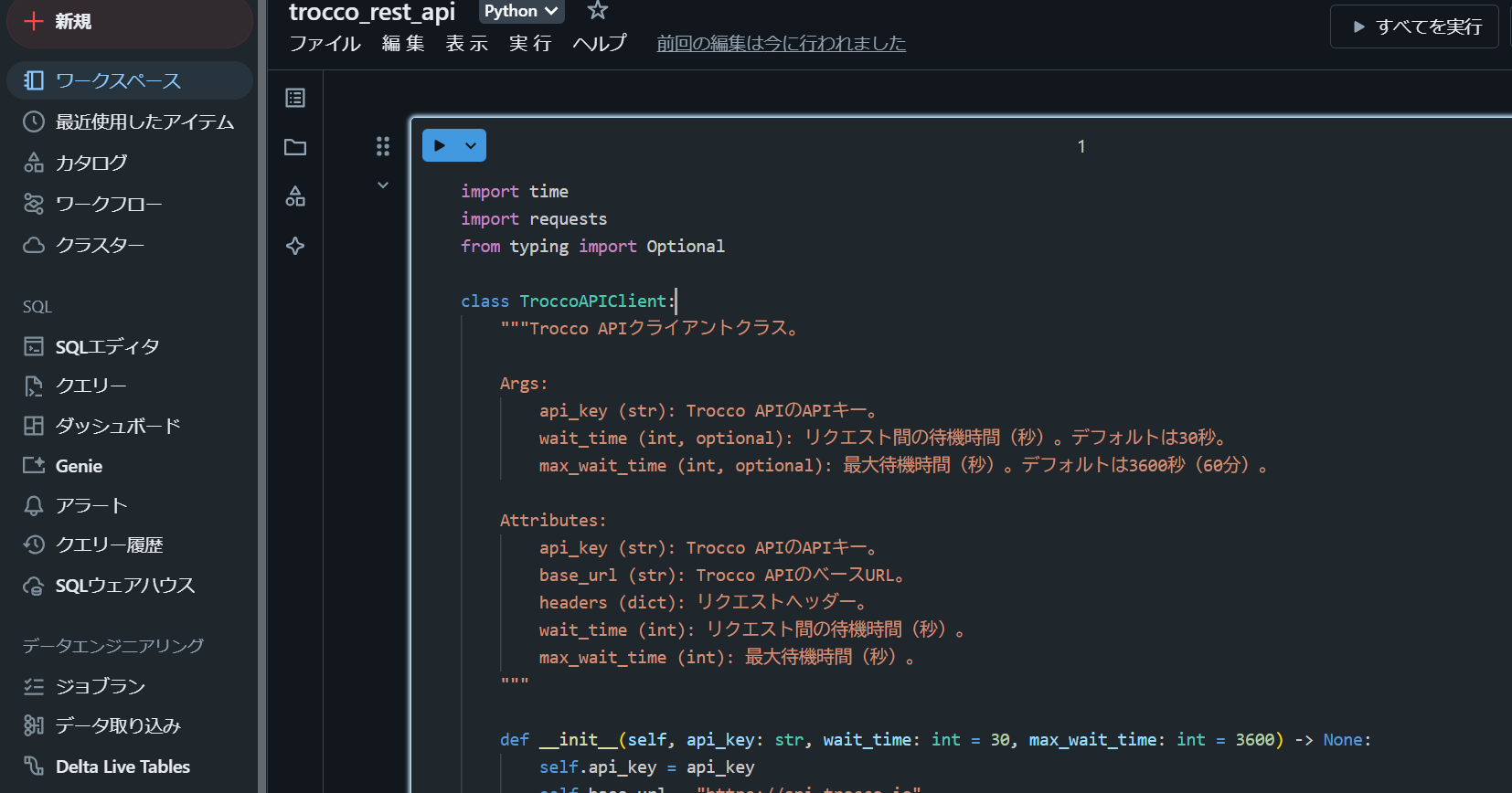
Task: Click the すべてを実行 button
Action: (x=1414, y=26)
